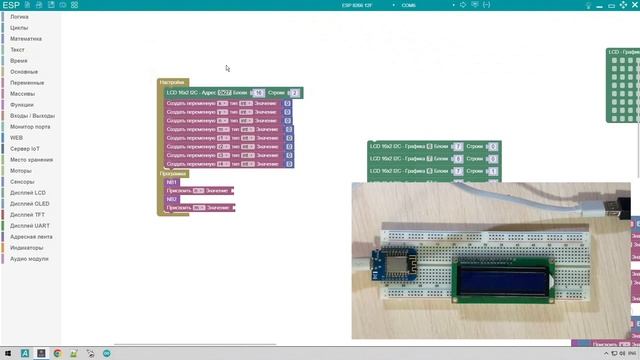Select the Функции category

(22, 105)
